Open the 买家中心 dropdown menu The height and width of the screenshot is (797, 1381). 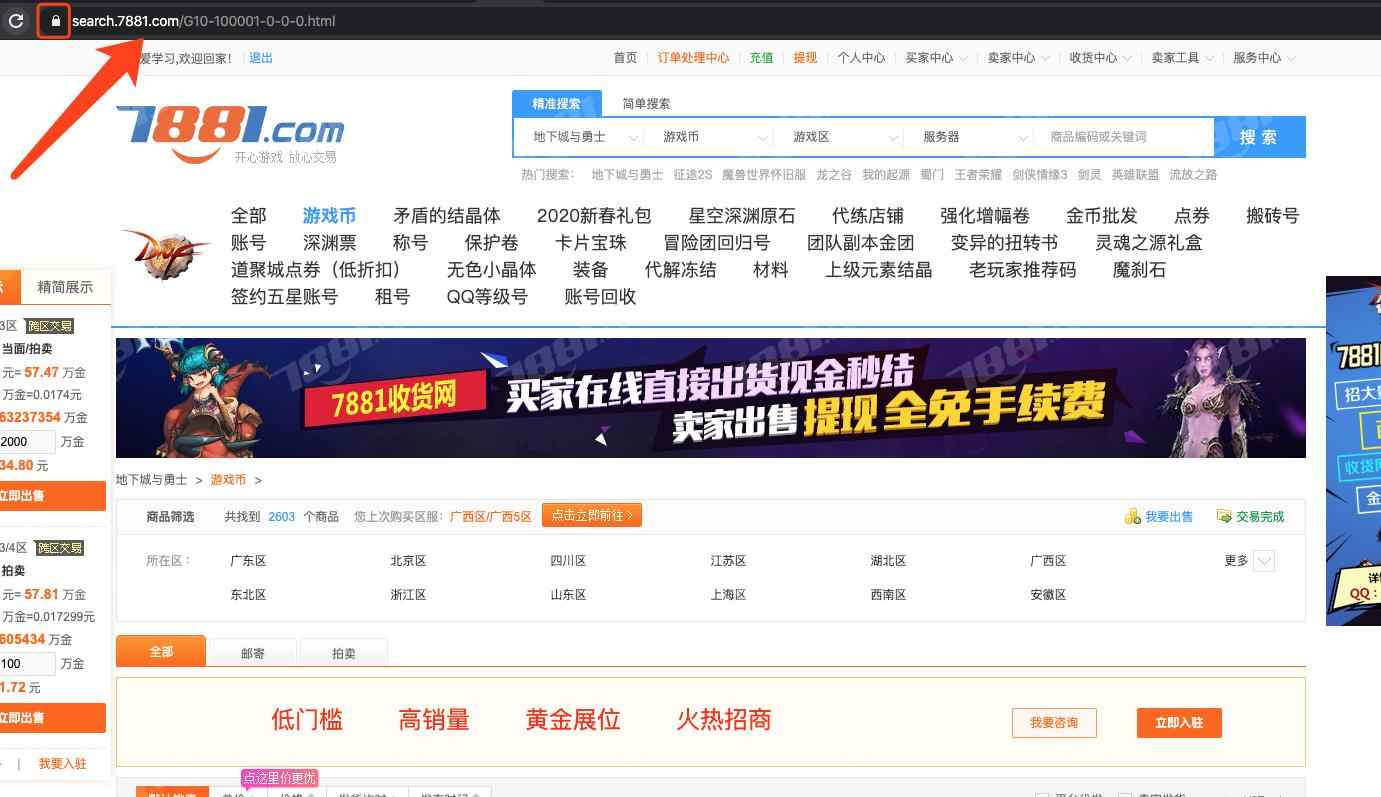click(x=937, y=58)
